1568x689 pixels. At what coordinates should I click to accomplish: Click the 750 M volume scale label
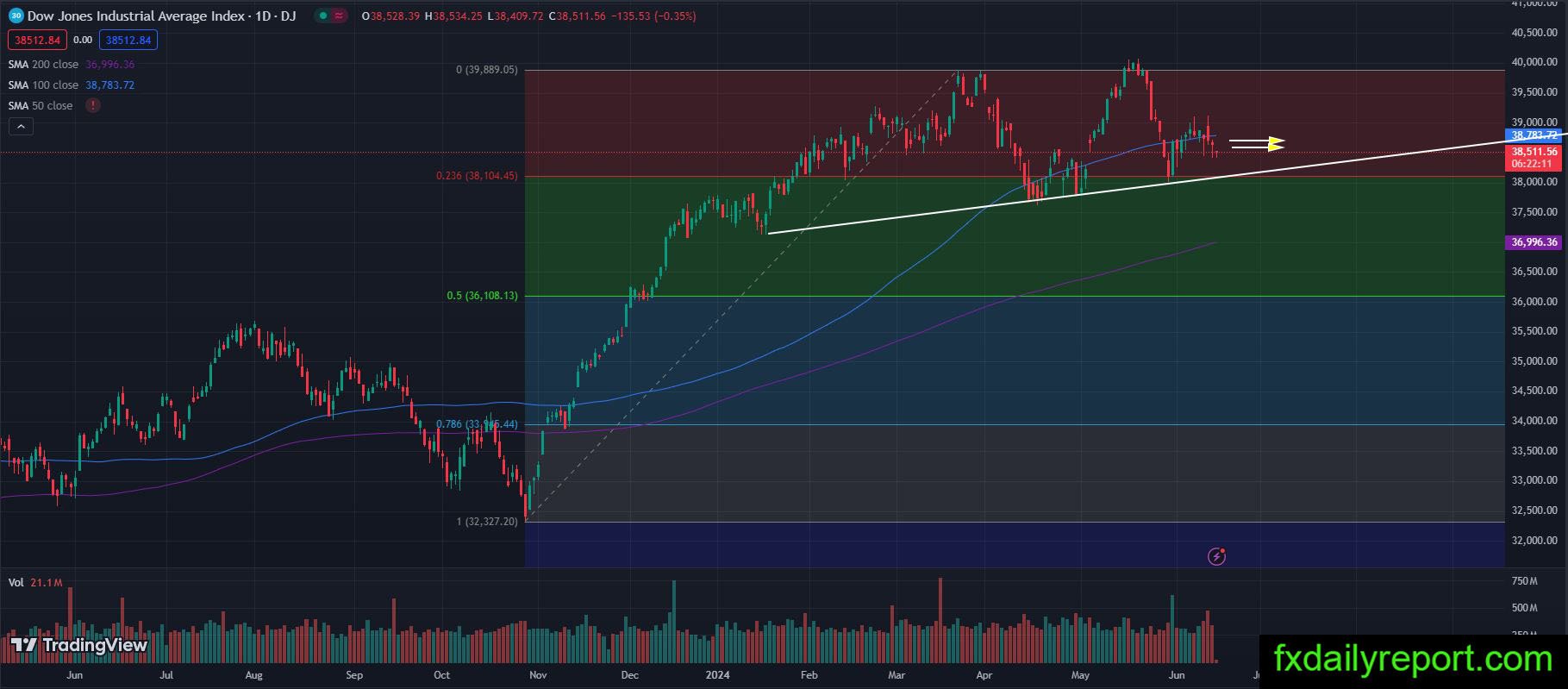1525,581
